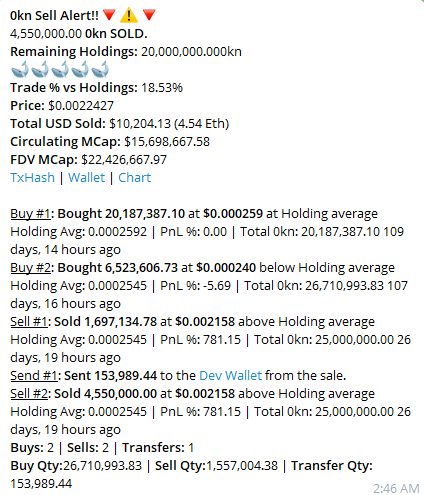Open the Wallet link
This screenshot has height=495, width=424.
pos(87,178)
